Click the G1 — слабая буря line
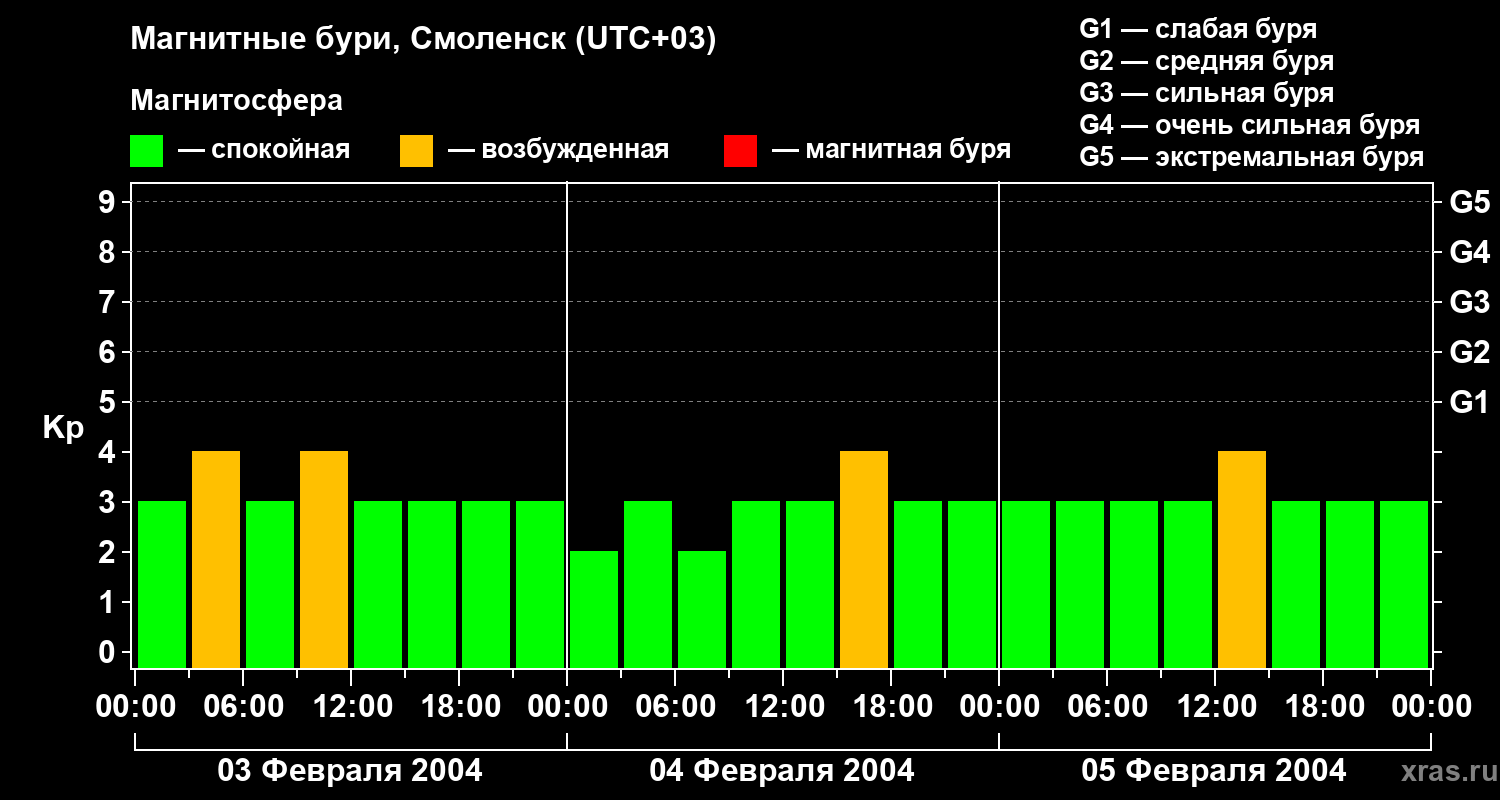The height and width of the screenshot is (800, 1500). 1198,29
